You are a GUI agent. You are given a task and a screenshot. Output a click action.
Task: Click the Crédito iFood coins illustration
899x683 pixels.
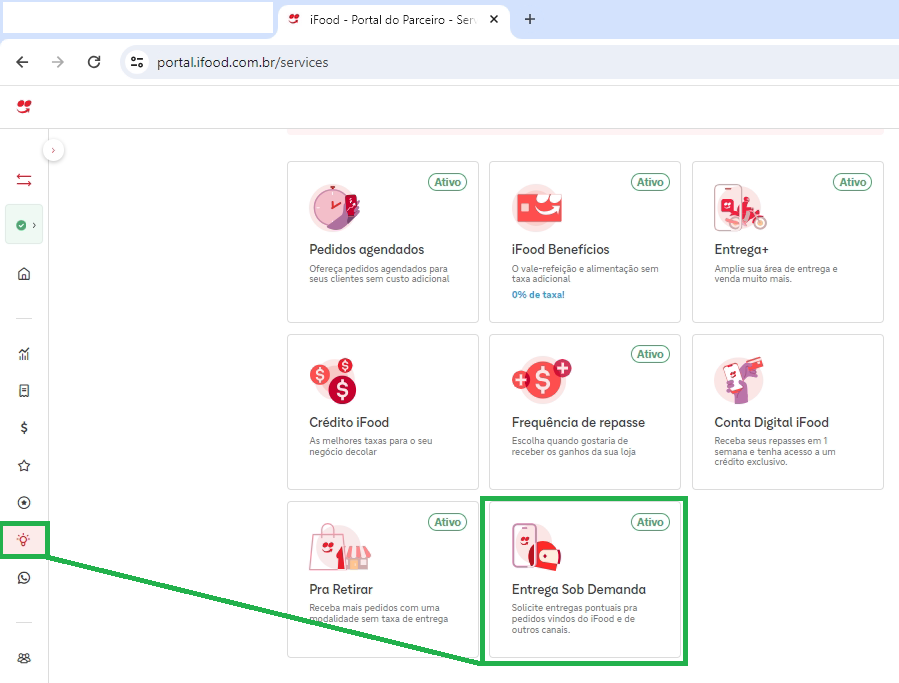click(x=333, y=381)
